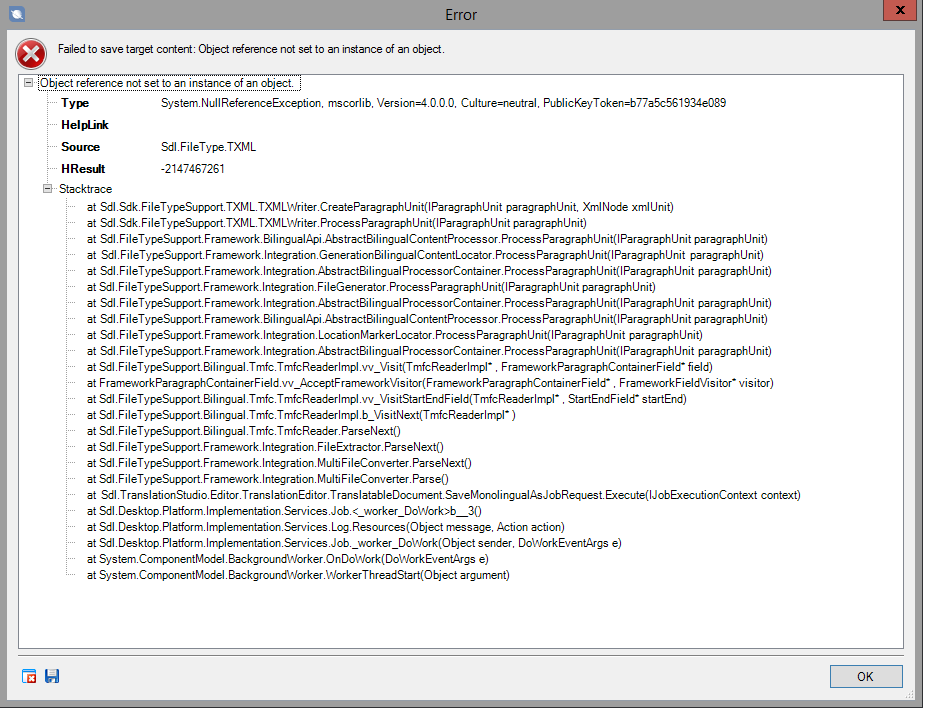Select the Source property row
The height and width of the screenshot is (708, 935).
click(x=80, y=147)
